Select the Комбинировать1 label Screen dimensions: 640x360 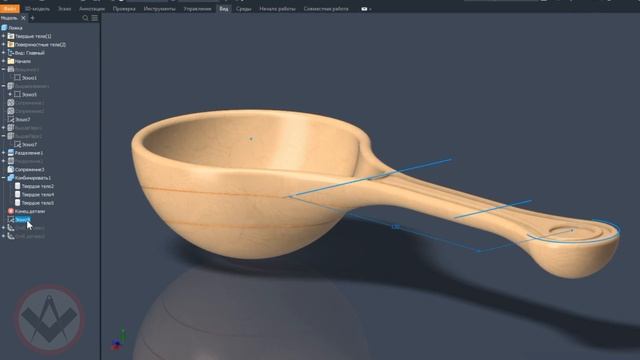pyautogui.click(x=33, y=178)
